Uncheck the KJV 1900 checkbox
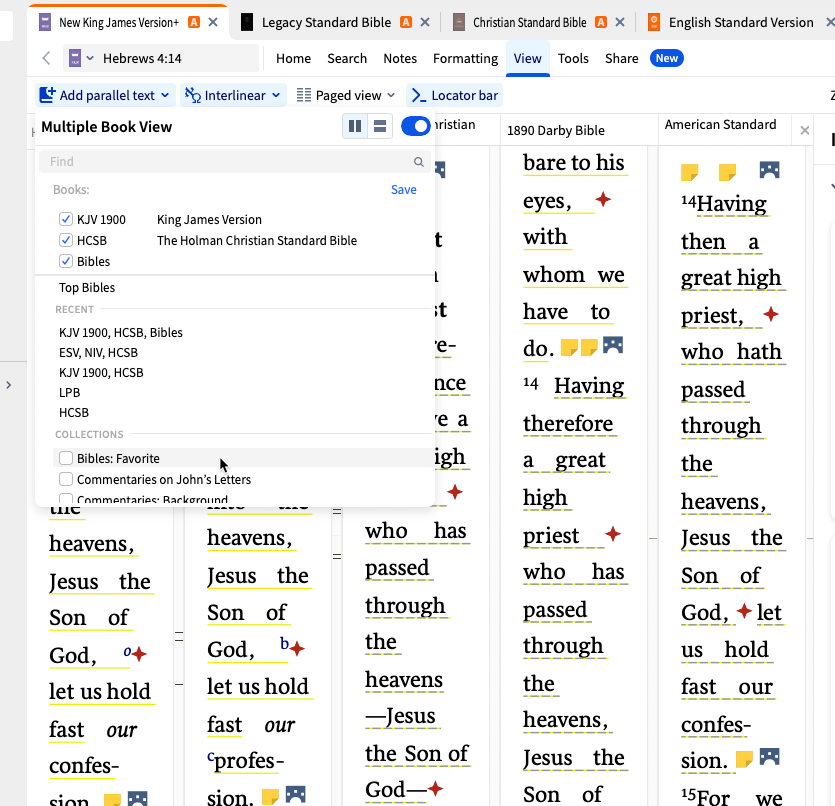The width and height of the screenshot is (835, 806). tap(66, 219)
